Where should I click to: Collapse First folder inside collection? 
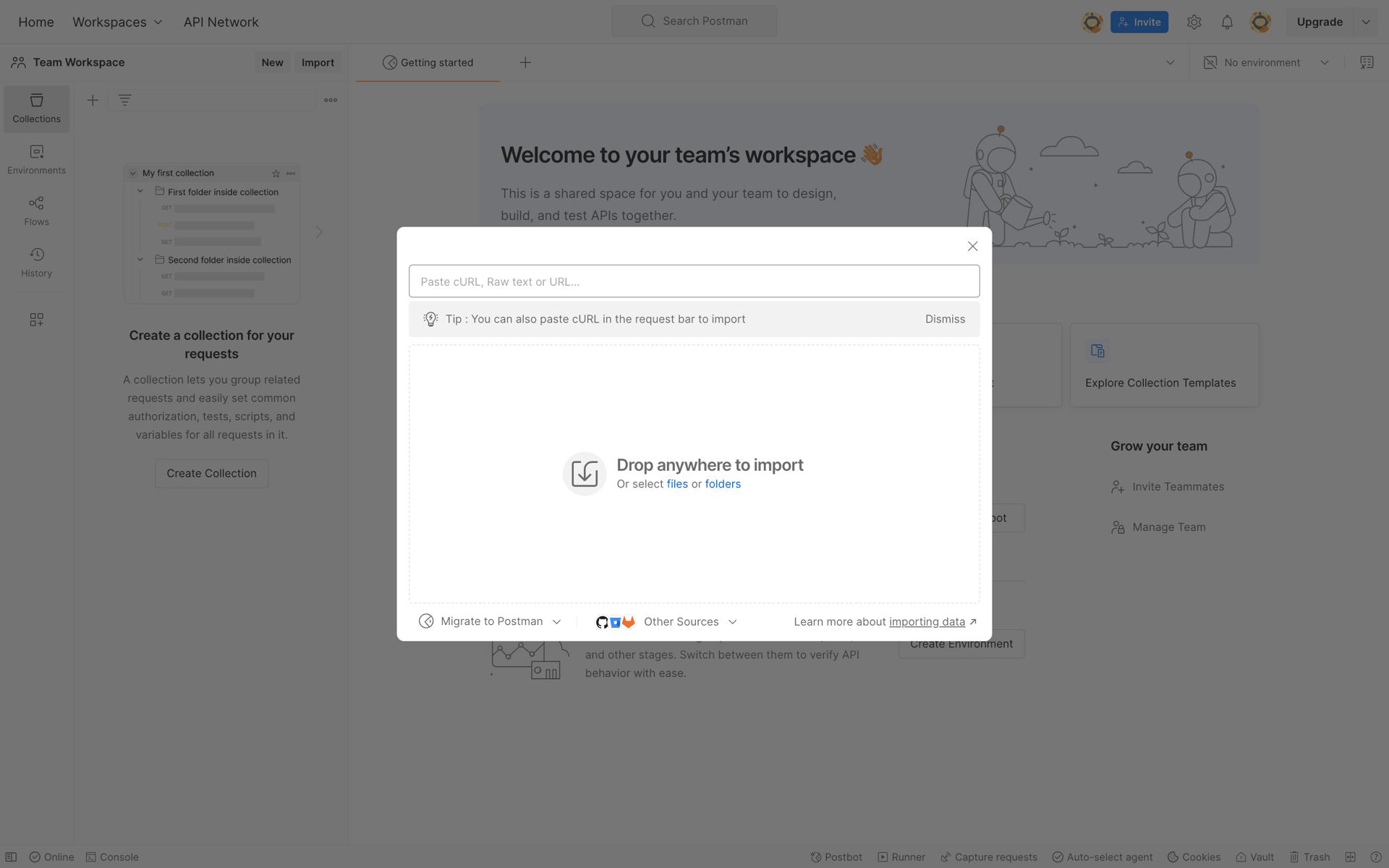coord(140,192)
